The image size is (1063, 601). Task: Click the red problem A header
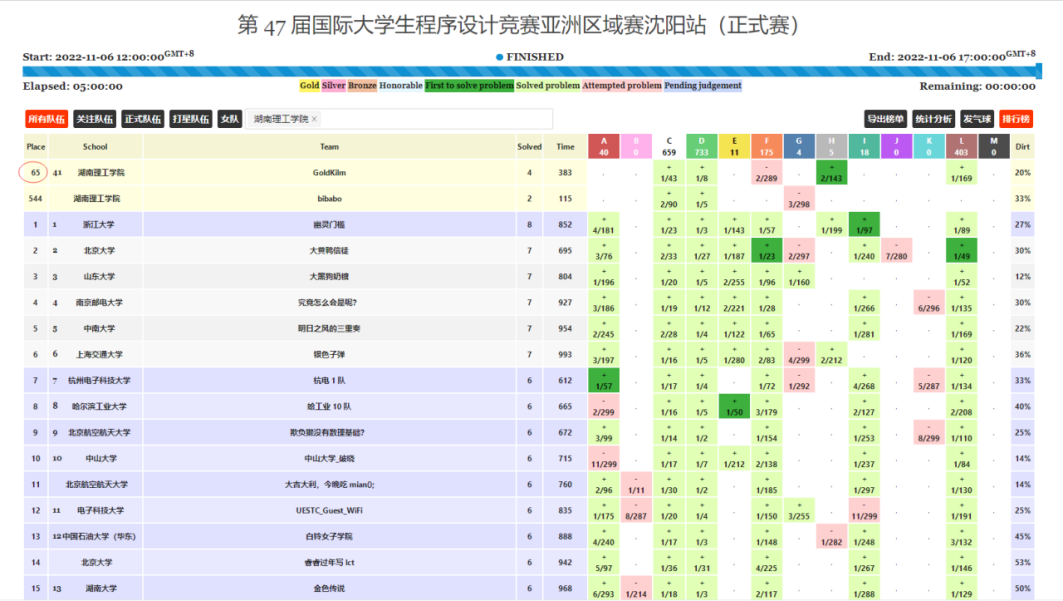click(603, 146)
